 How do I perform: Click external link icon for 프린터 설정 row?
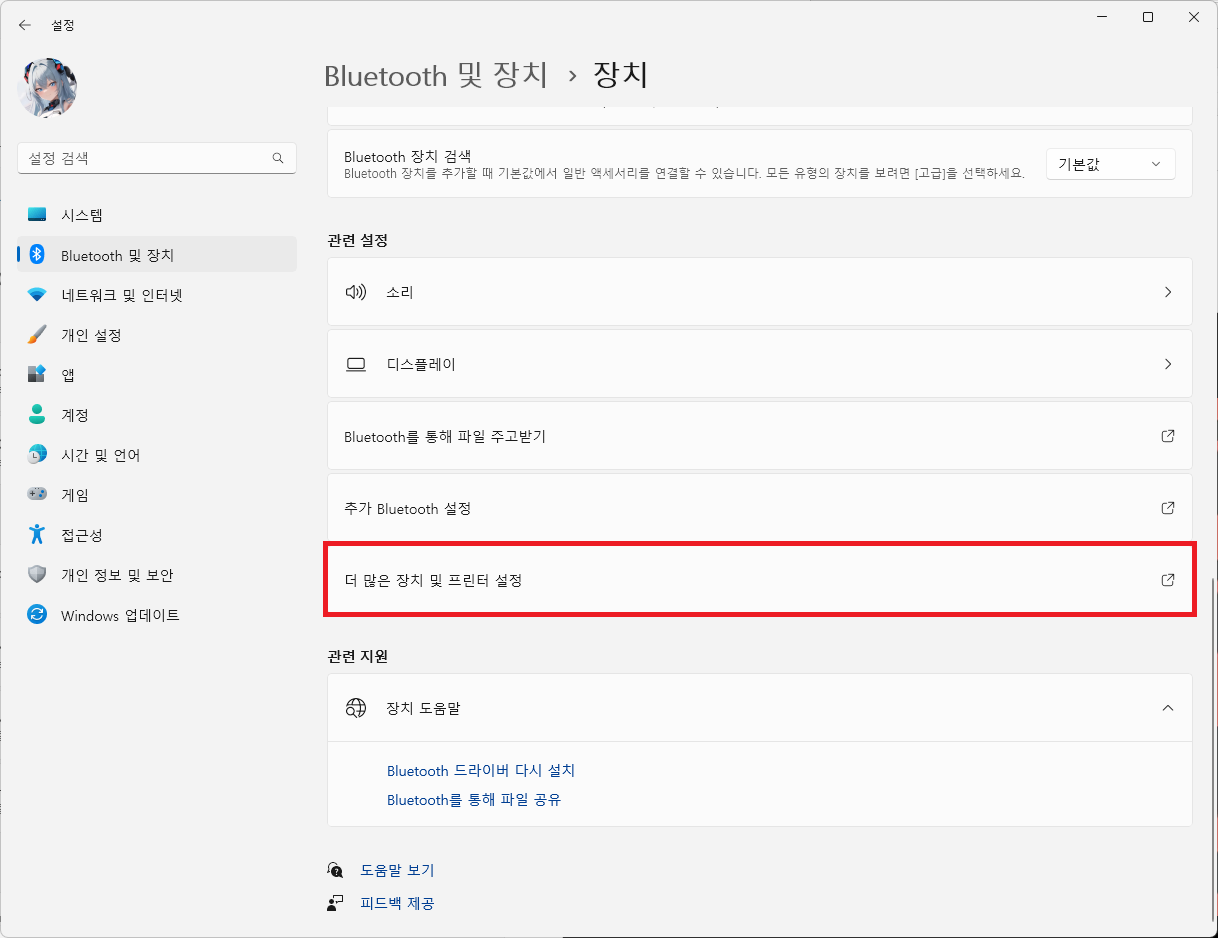point(1168,580)
